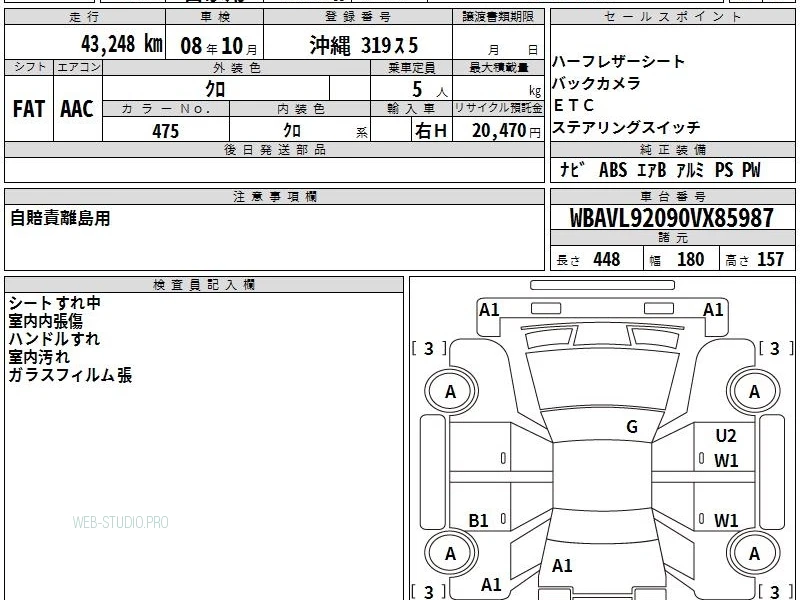Click inspector note ガラスフィルム張
Screen dimensions: 800x600
(70, 375)
